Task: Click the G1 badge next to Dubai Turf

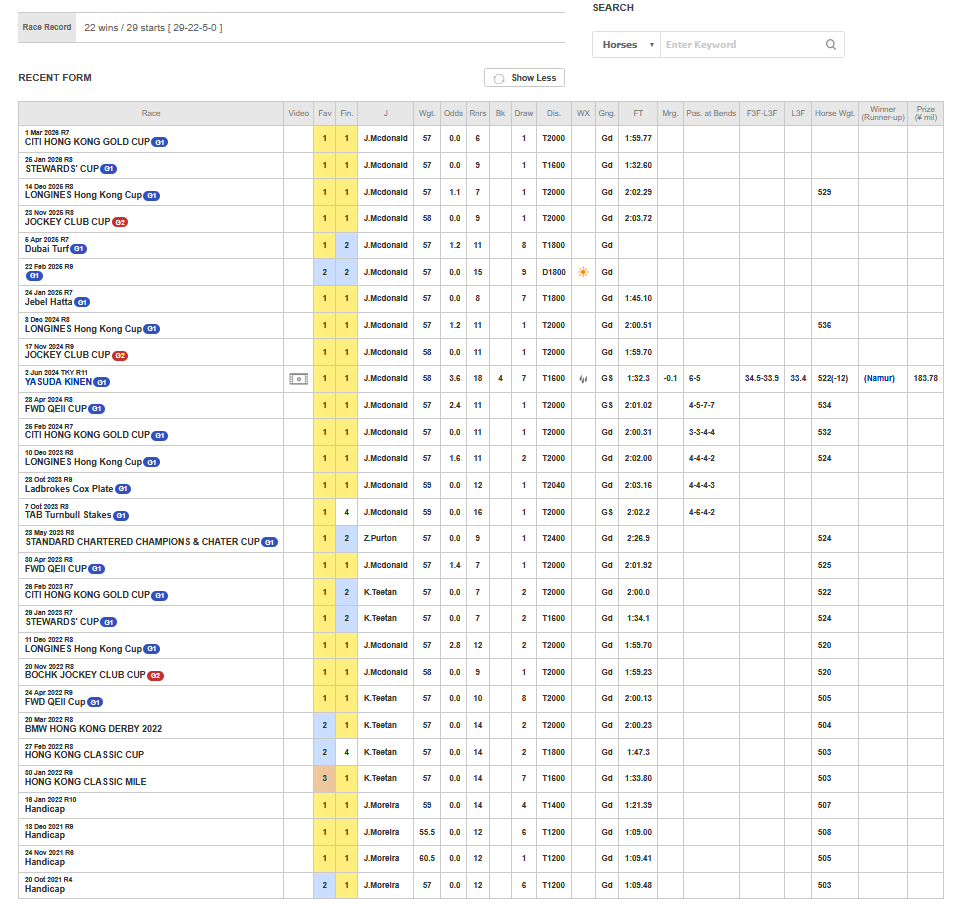Action: click(78, 249)
